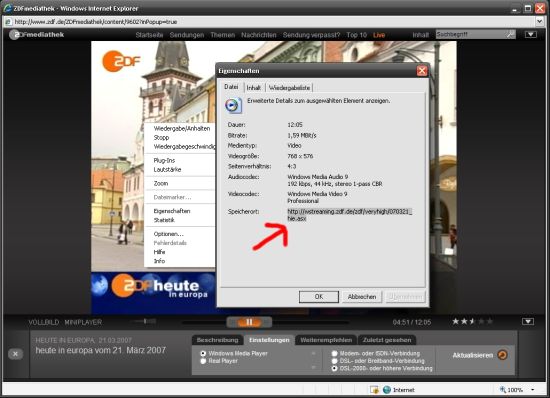Select Modem- oder ISDN-Verbindung option
This screenshot has width=550, height=398.
tap(335, 353)
